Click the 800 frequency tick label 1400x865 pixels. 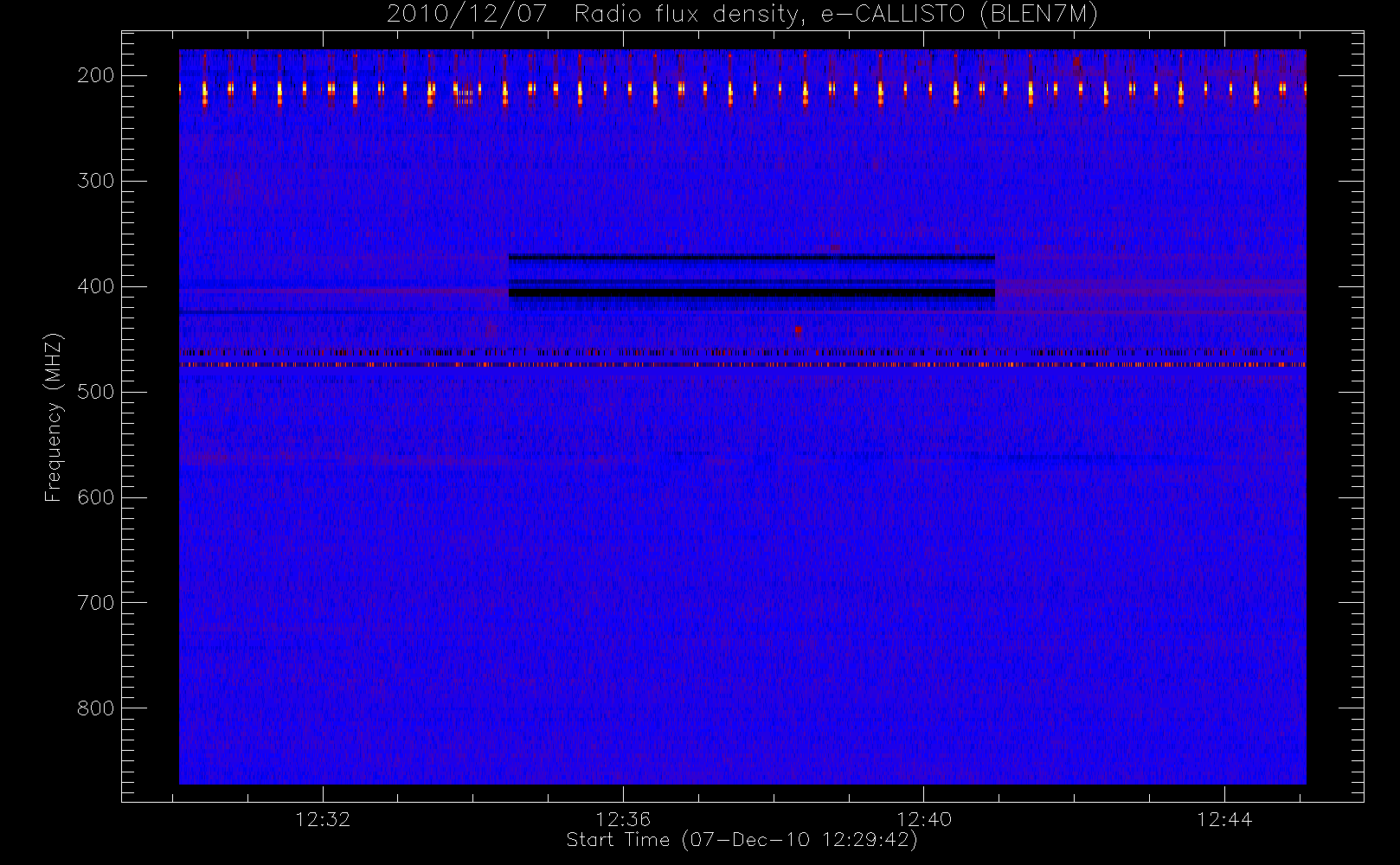pos(96,708)
